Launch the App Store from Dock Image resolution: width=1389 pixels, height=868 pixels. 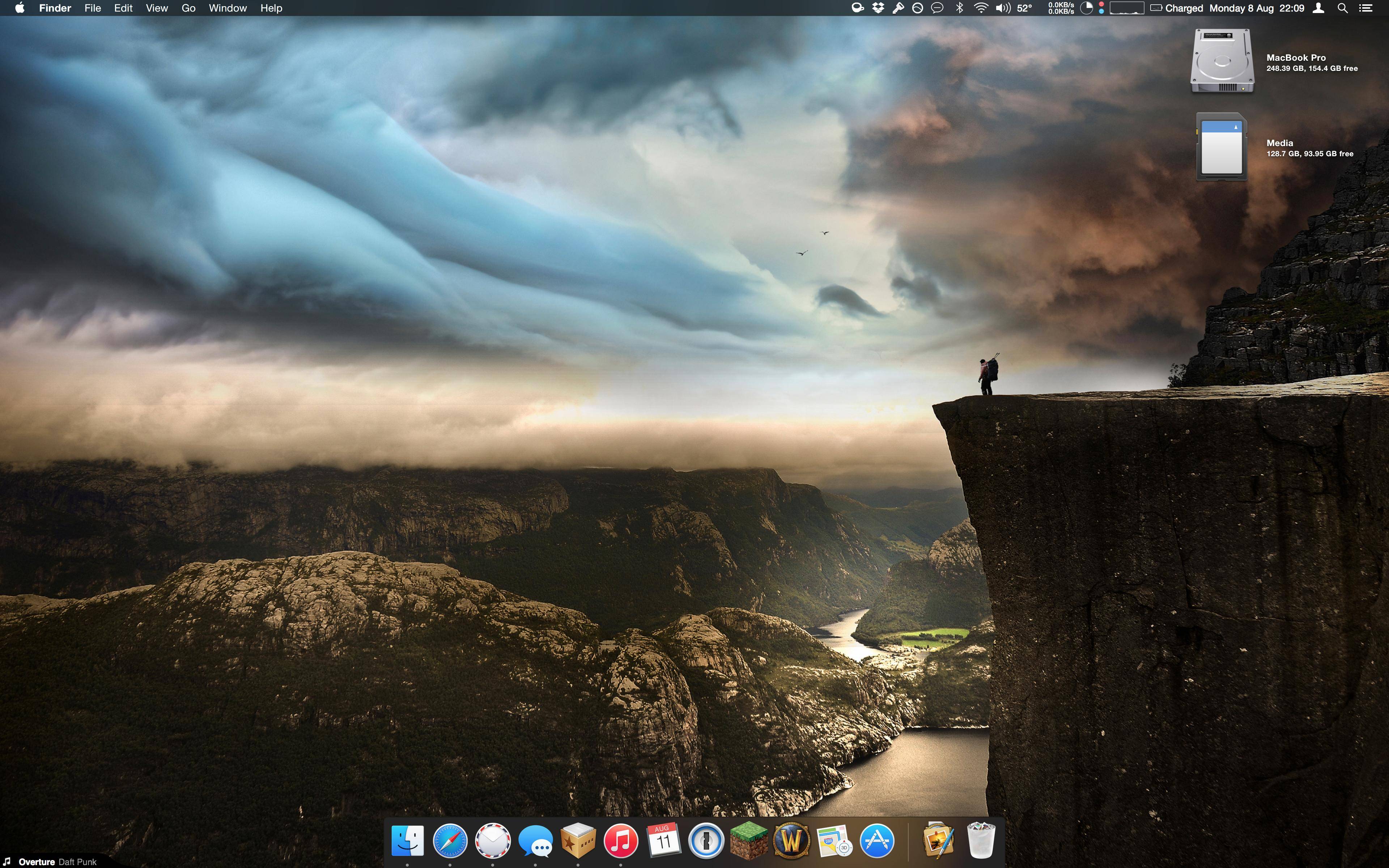[876, 841]
